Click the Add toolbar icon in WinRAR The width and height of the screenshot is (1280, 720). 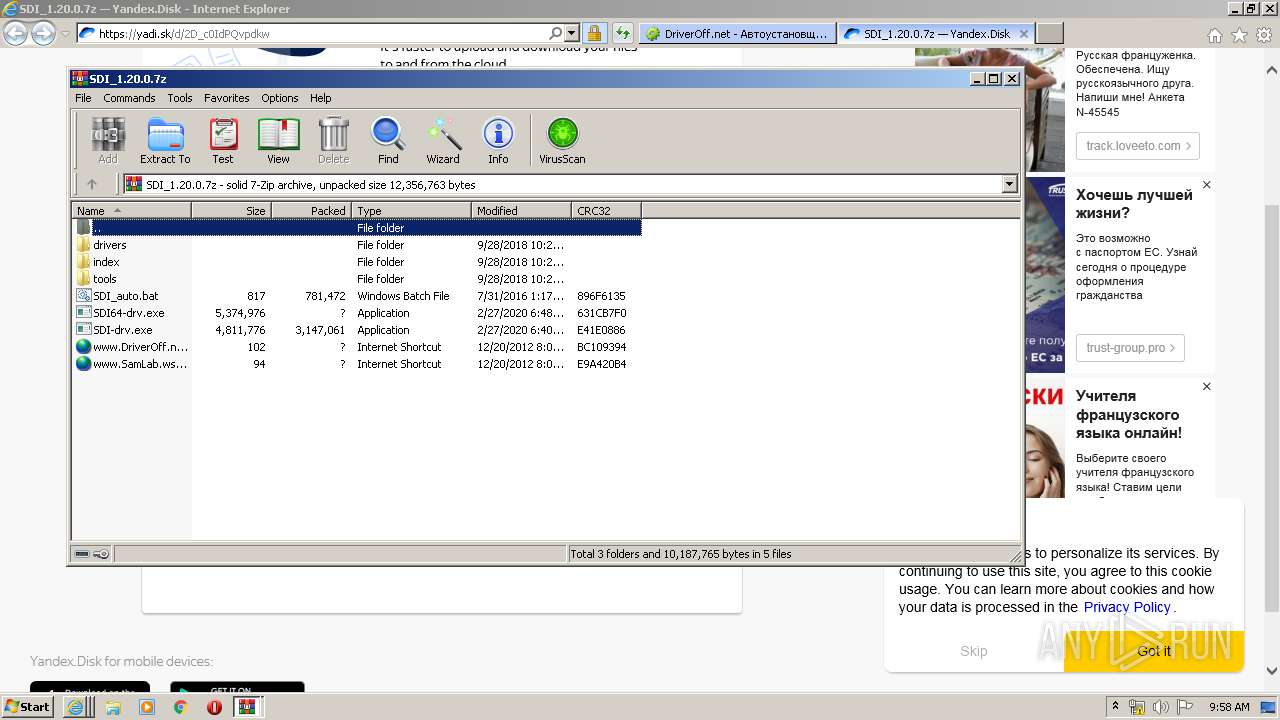(x=108, y=141)
